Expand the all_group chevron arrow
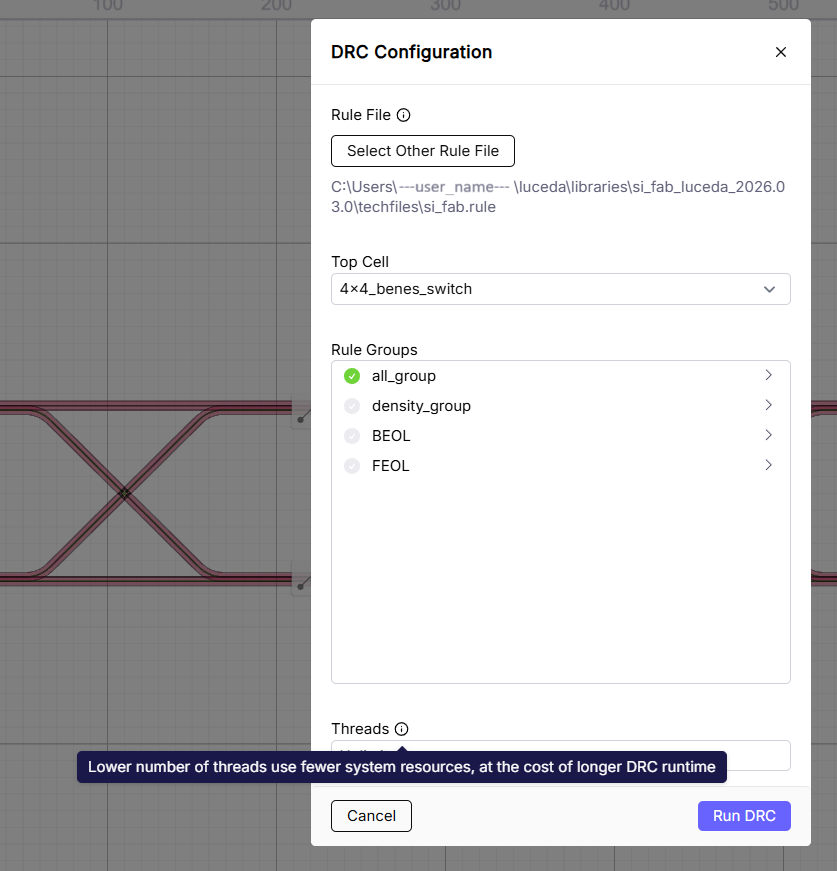 [x=768, y=376]
